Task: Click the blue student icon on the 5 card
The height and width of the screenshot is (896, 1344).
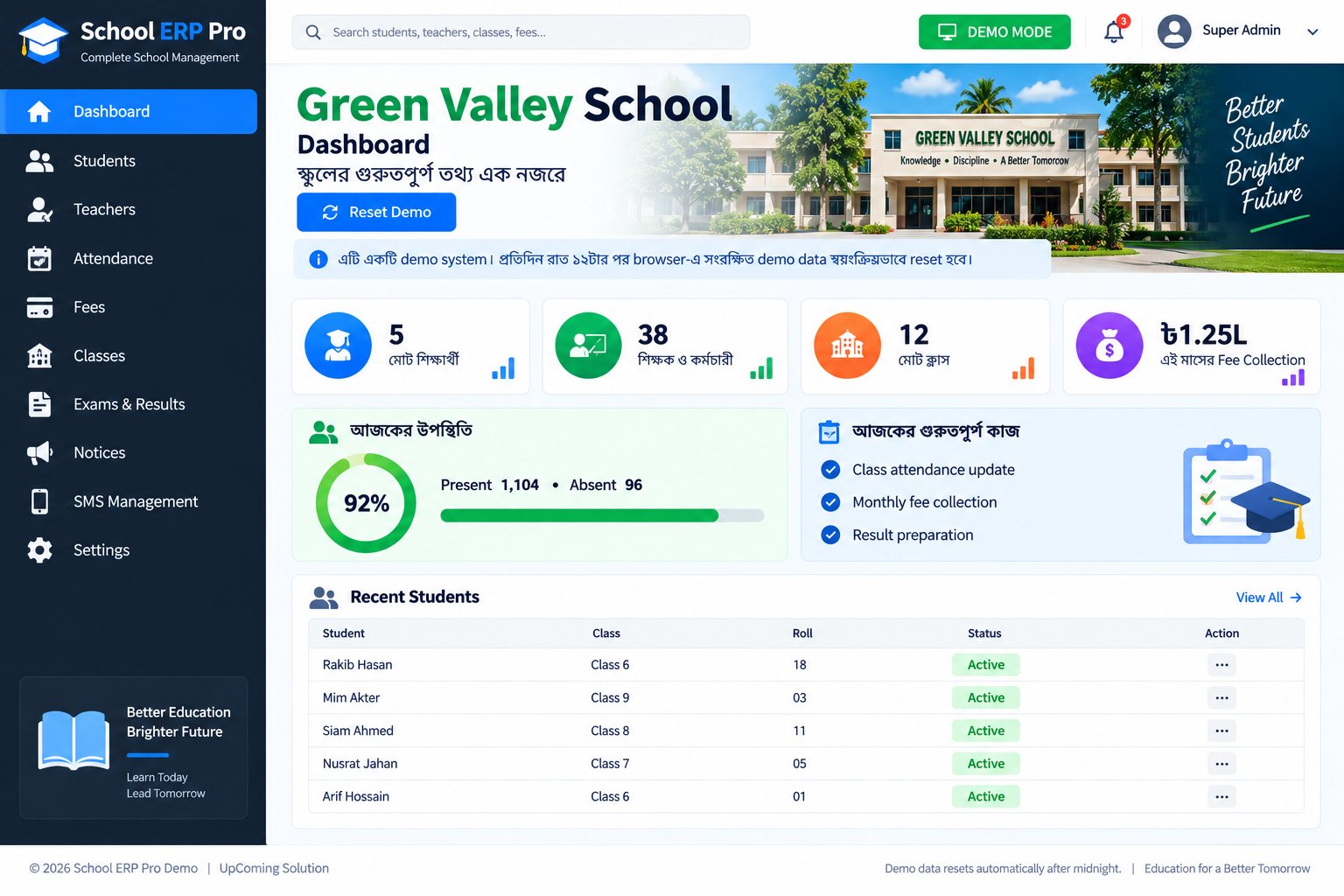Action: click(x=338, y=346)
